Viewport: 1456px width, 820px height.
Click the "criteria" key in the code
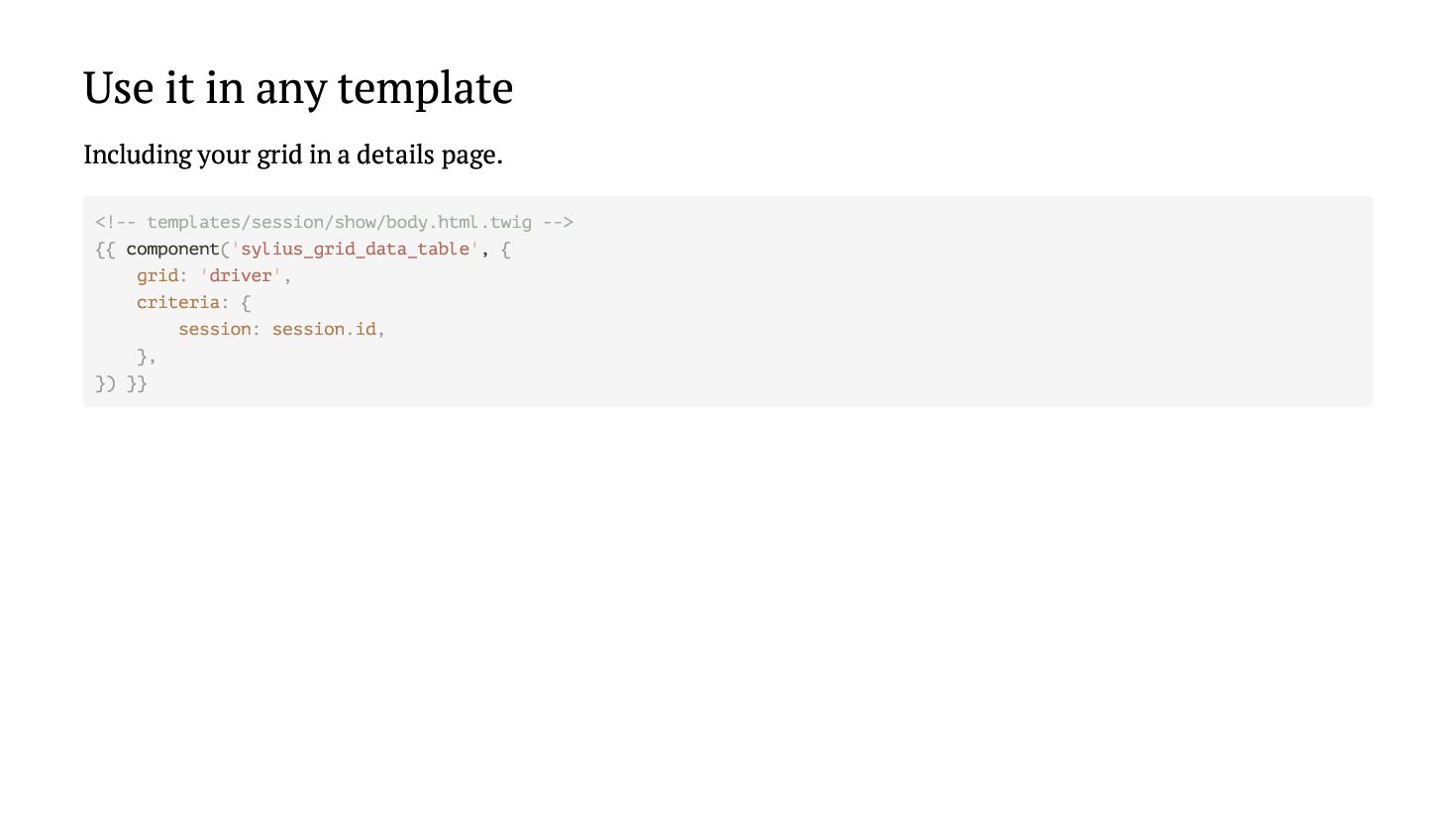tap(178, 303)
